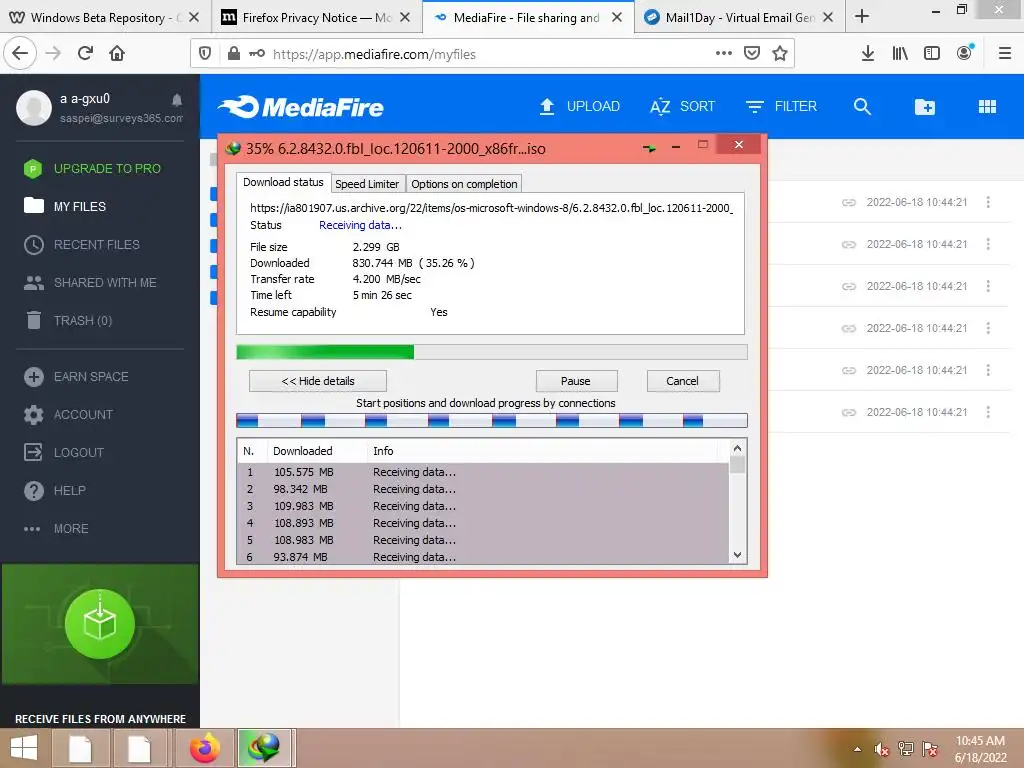Open a new browser tab
This screenshot has width=1024, height=768.
(862, 17)
